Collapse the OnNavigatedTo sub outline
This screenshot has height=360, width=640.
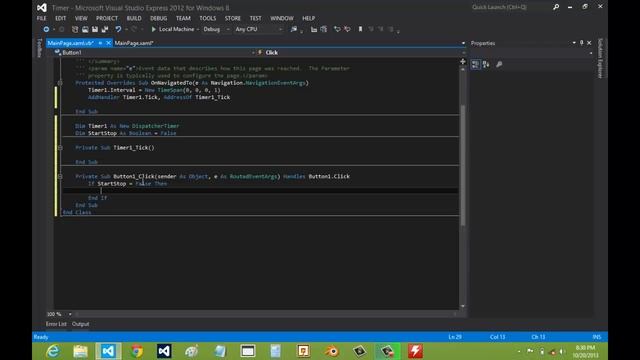pyautogui.click(x=60, y=83)
